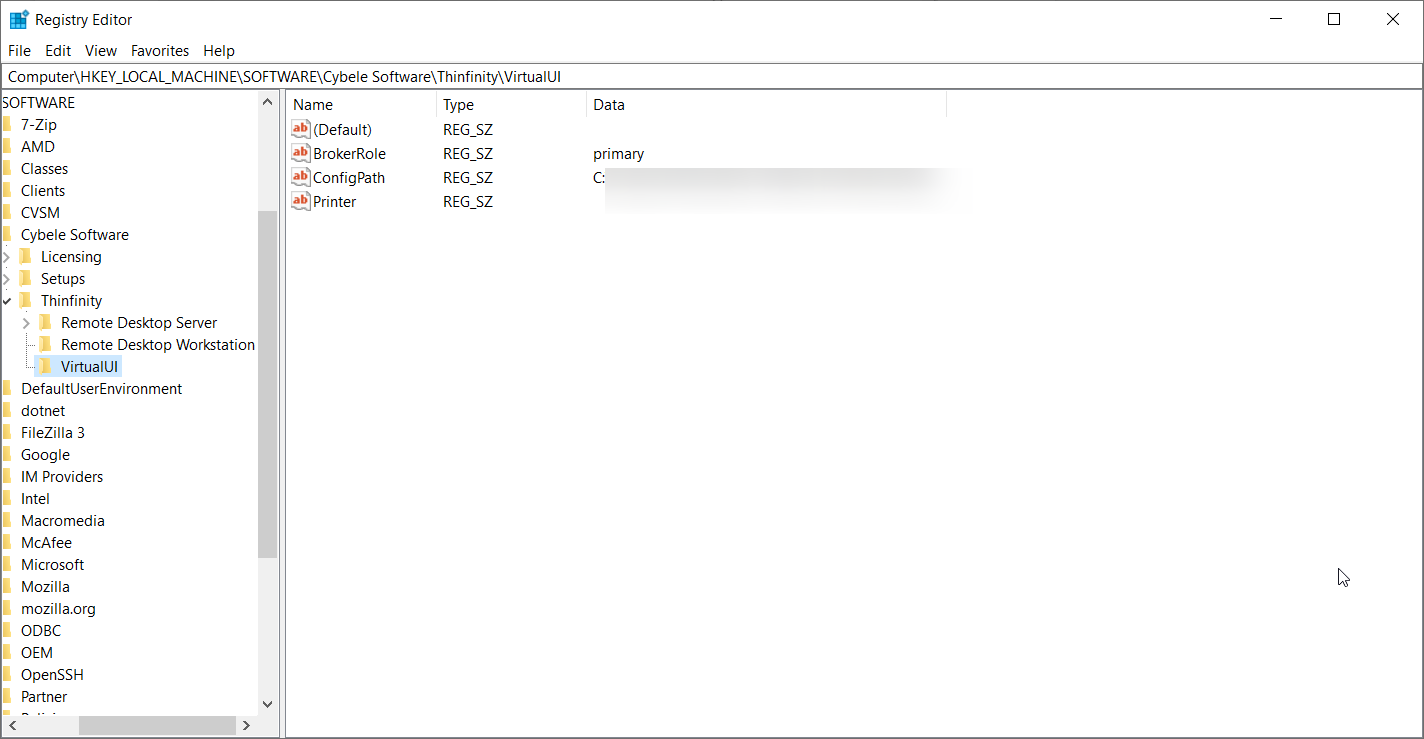Select the Partner key
1424x739 pixels.
pos(44,696)
